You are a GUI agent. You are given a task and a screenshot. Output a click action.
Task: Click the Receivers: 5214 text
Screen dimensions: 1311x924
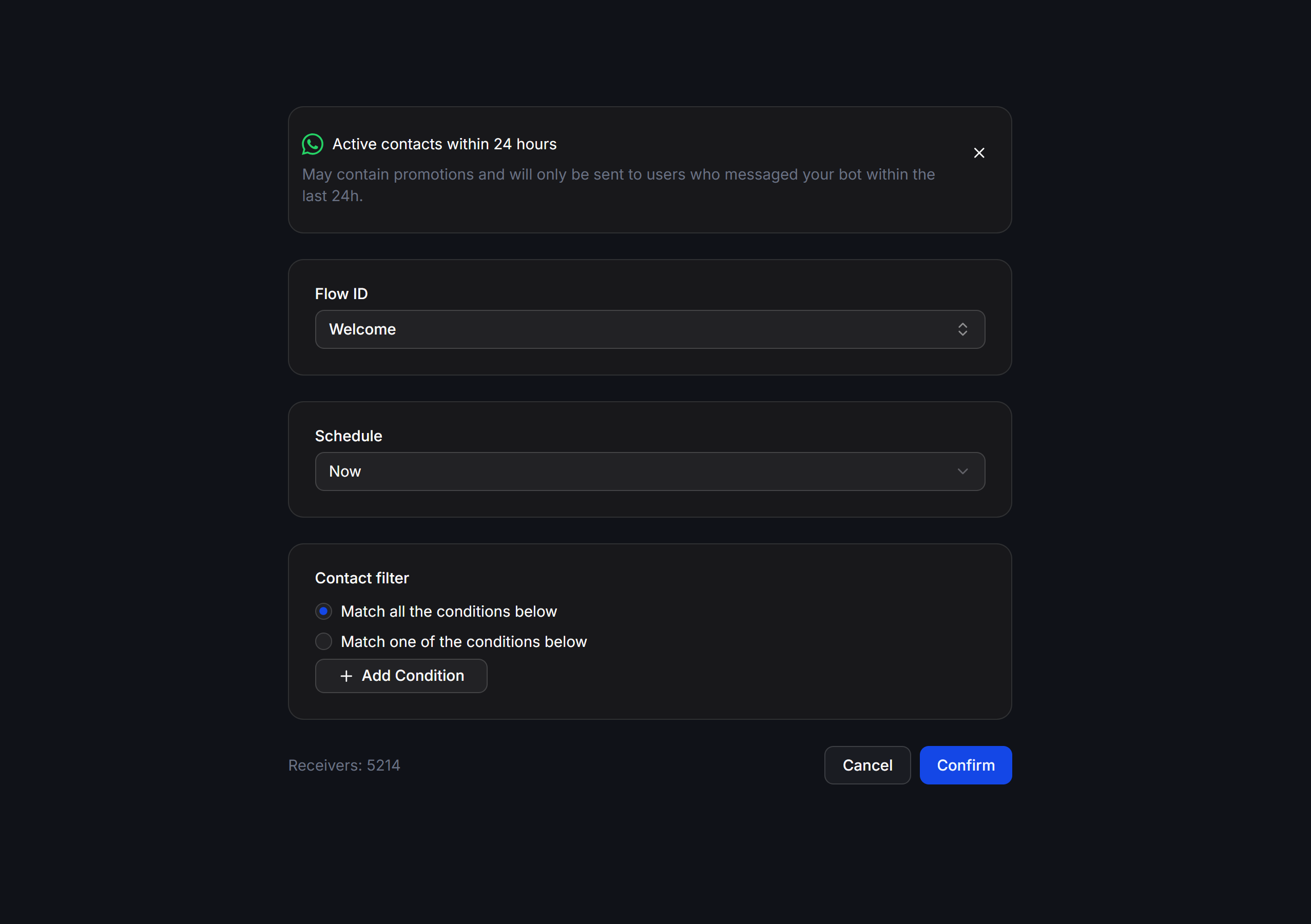pos(344,765)
